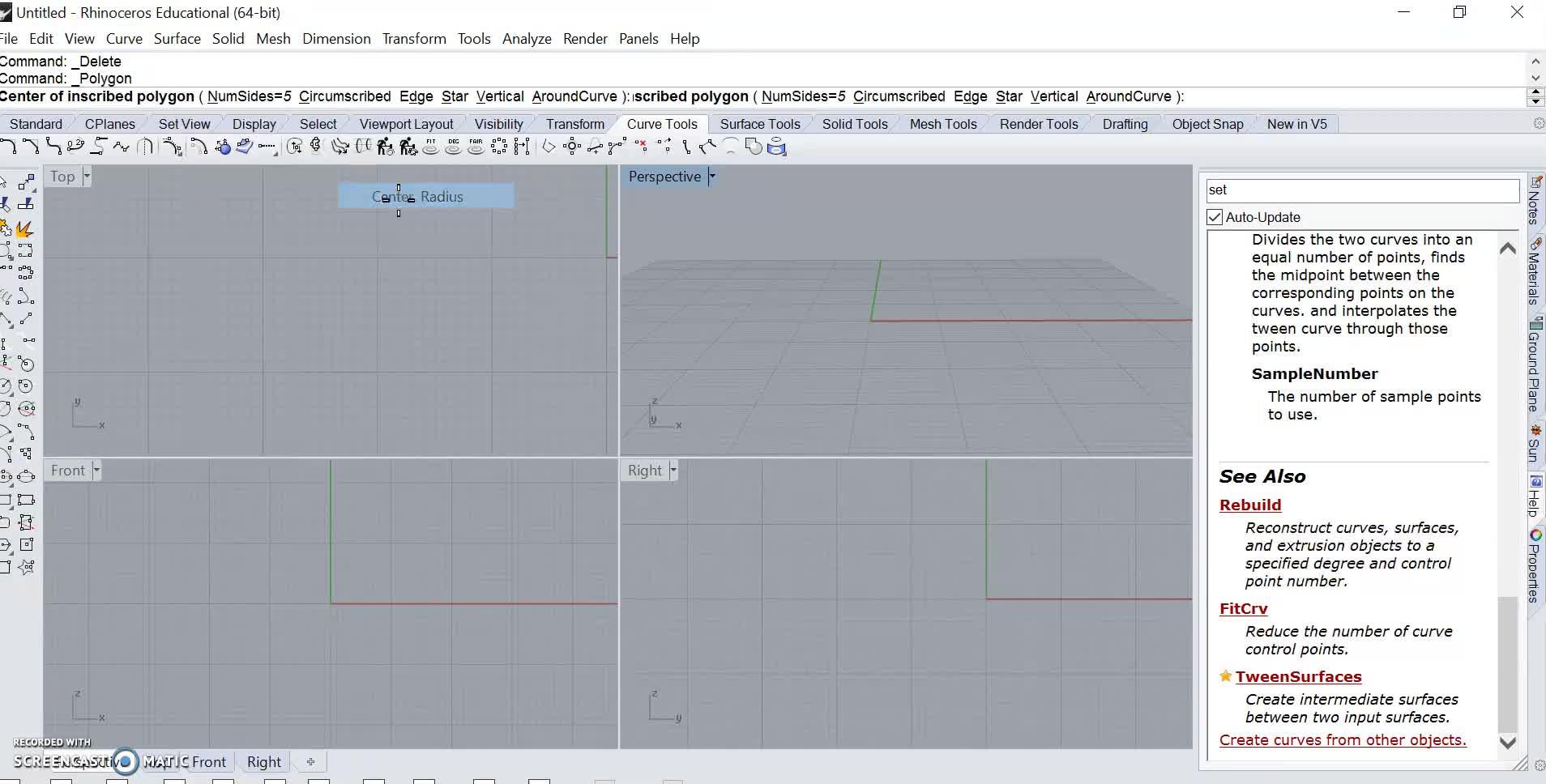Open the Notes panel tab
The image size is (1546, 784).
[x=1534, y=200]
